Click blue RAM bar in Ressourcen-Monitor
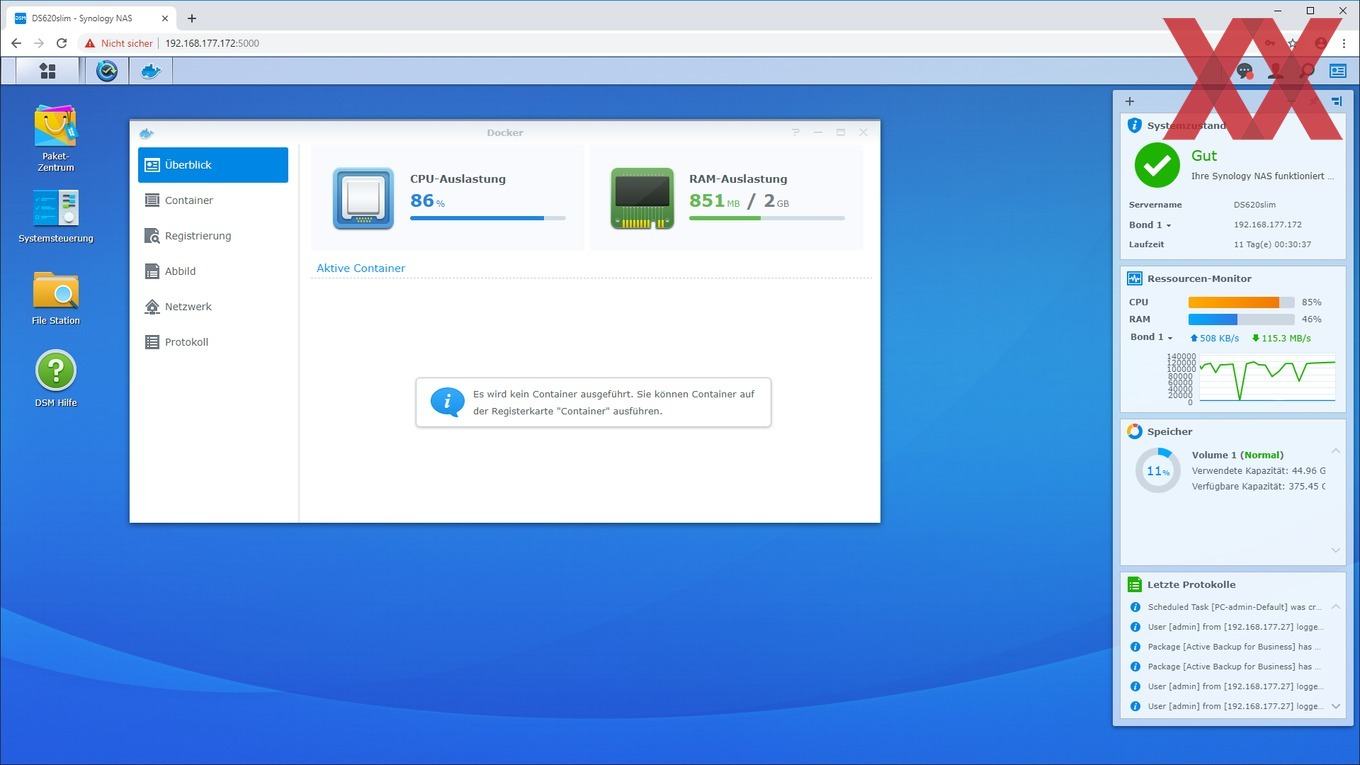This screenshot has width=1360, height=765. point(1241,319)
